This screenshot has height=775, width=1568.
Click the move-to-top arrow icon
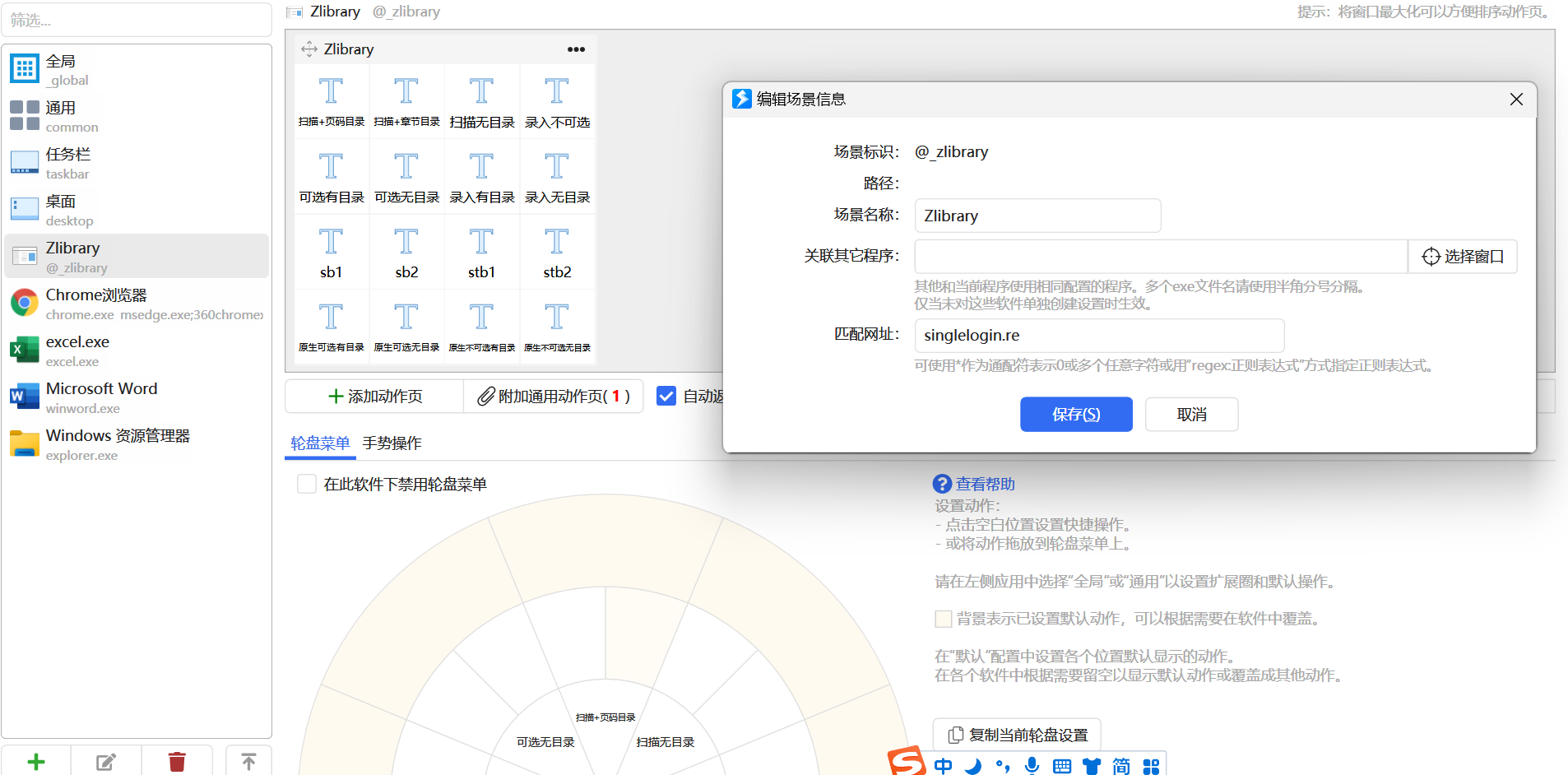point(248,762)
